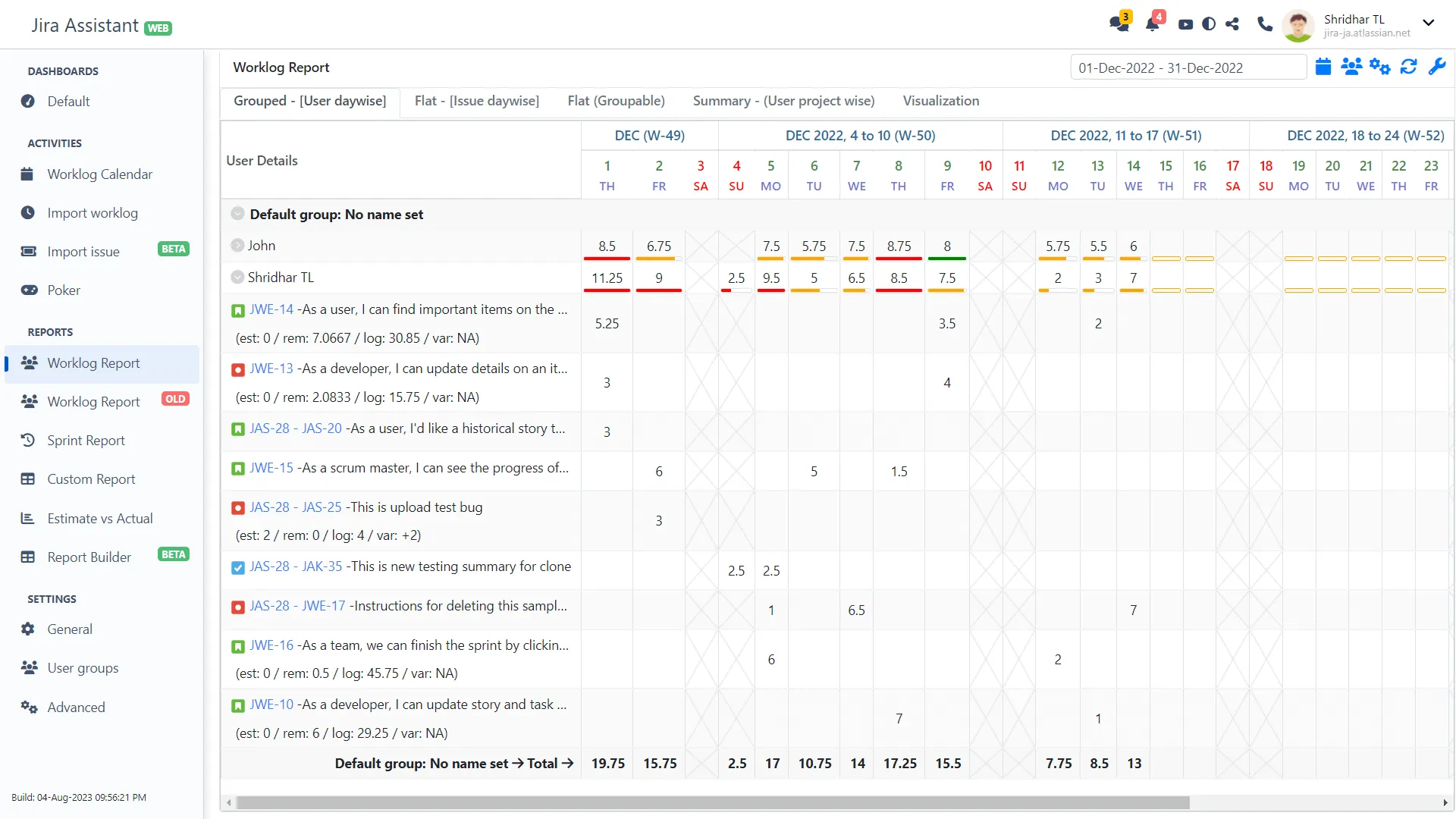
Task: Switch to the Visualization tab
Action: pyautogui.click(x=940, y=101)
